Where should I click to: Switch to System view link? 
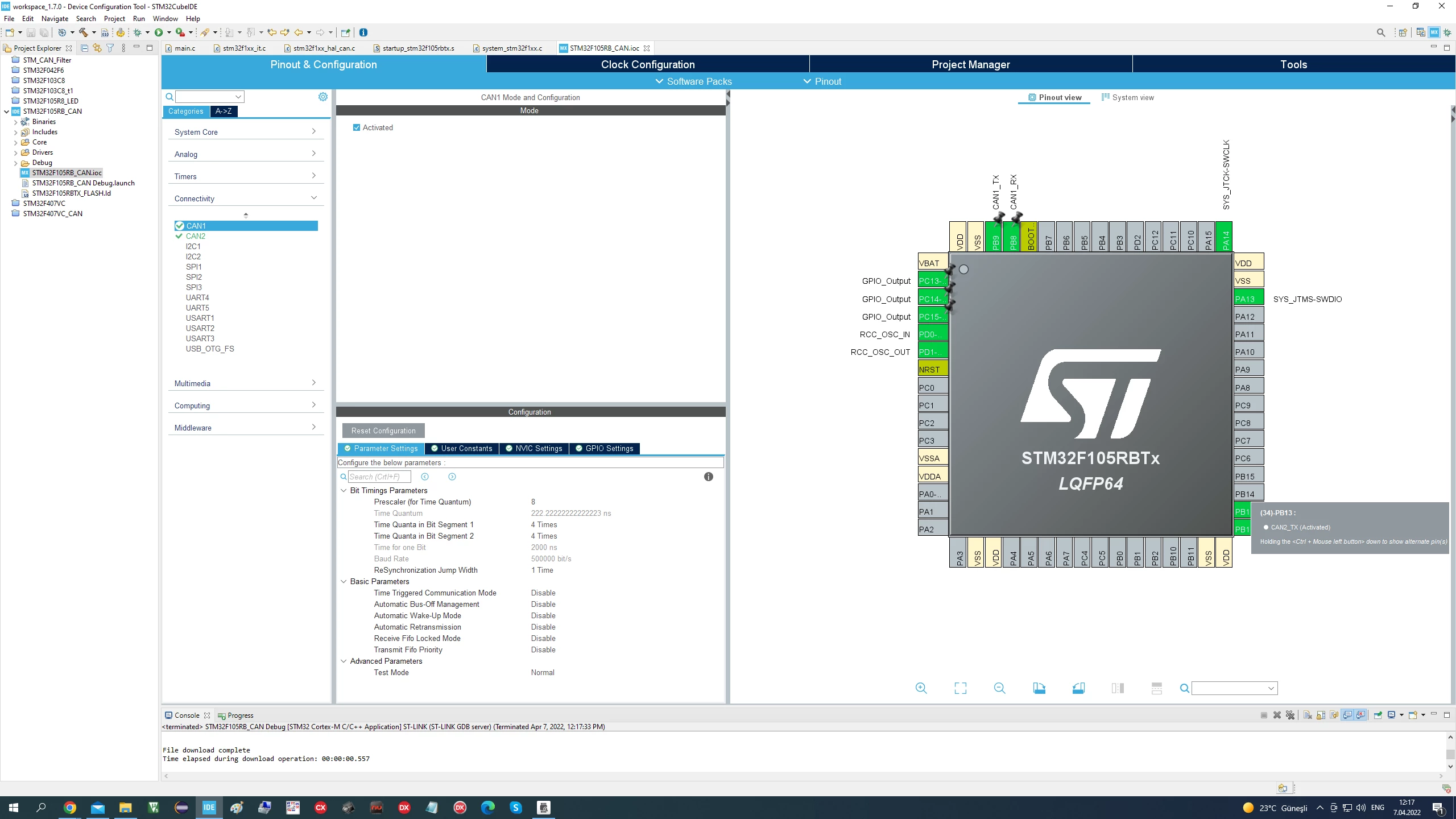tap(1127, 97)
